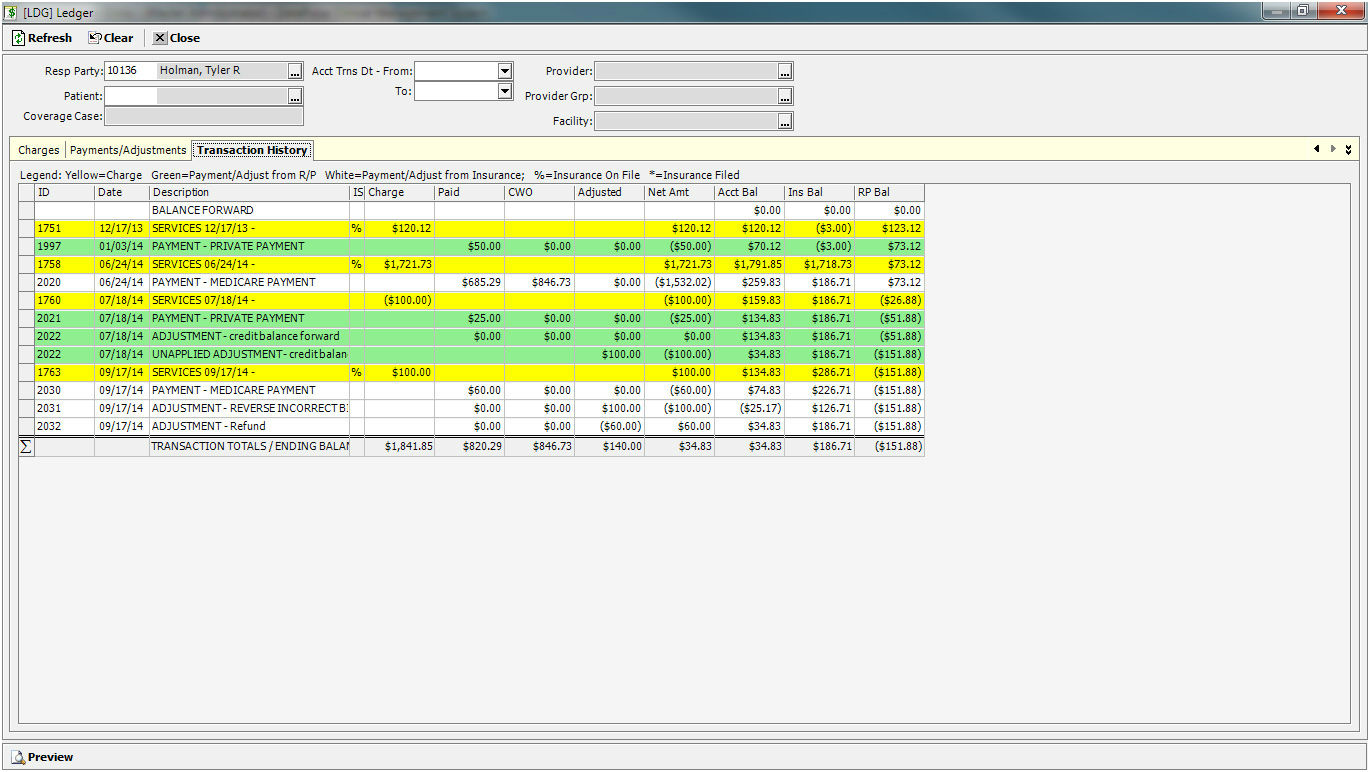This screenshot has width=1370, height=772.
Task: Sort by the Date column header
Action: (121, 192)
